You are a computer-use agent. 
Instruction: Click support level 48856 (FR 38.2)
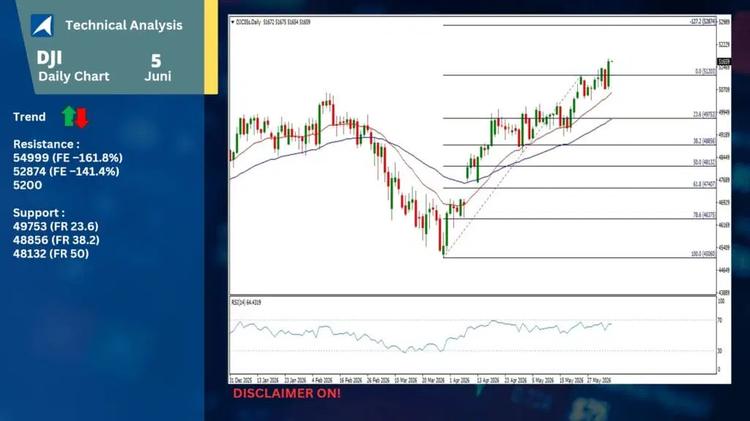point(56,240)
